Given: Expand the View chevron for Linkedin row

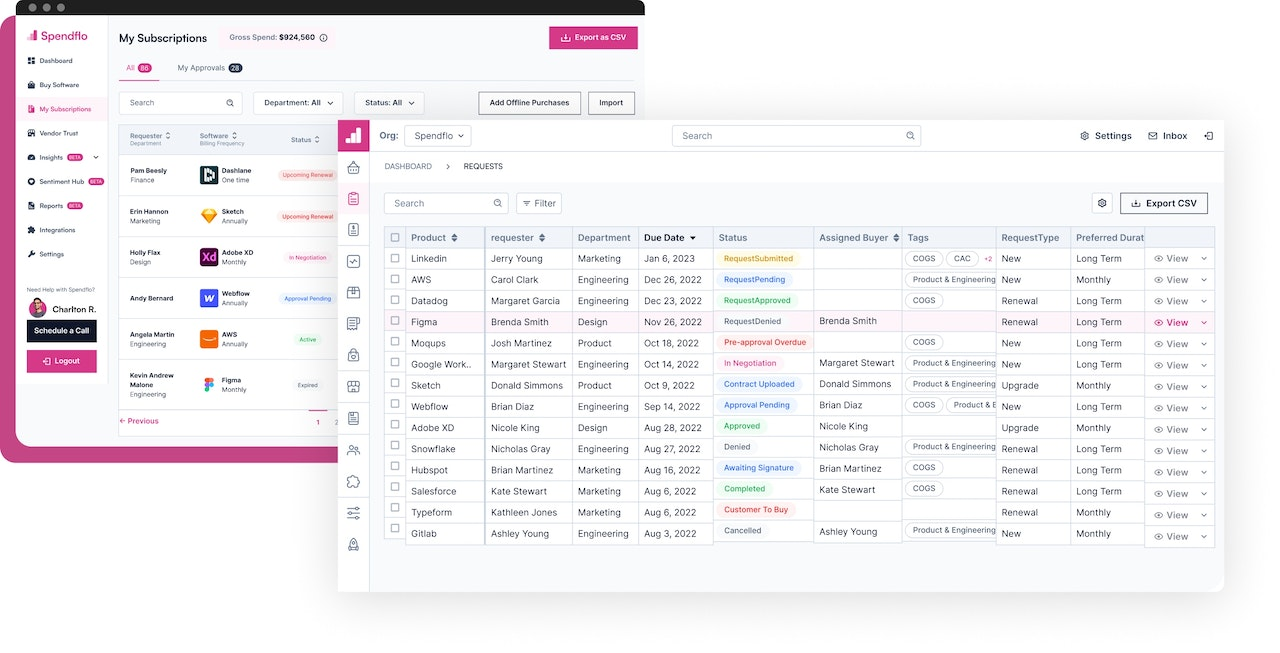Looking at the screenshot, I should click(1204, 258).
